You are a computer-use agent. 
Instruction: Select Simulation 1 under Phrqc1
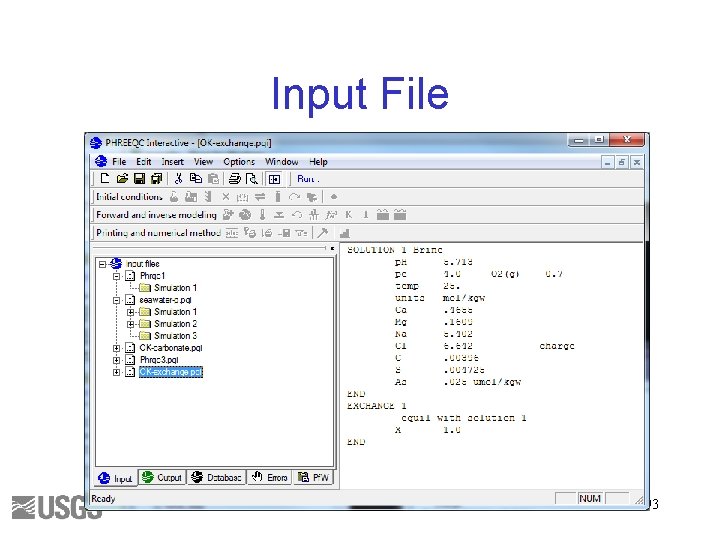pos(175,288)
